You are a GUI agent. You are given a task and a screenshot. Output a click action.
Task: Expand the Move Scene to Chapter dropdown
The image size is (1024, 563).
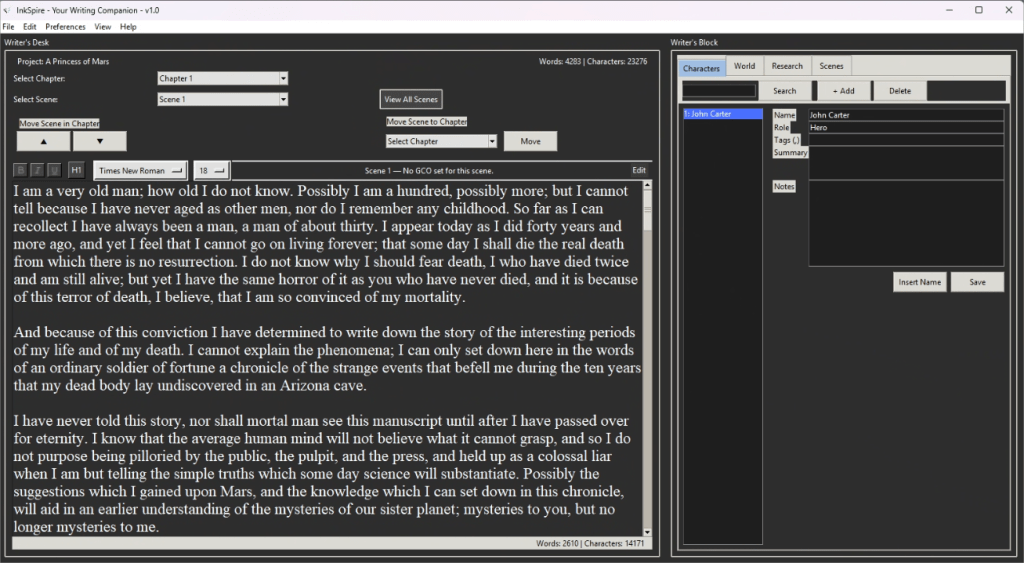[x=441, y=141]
